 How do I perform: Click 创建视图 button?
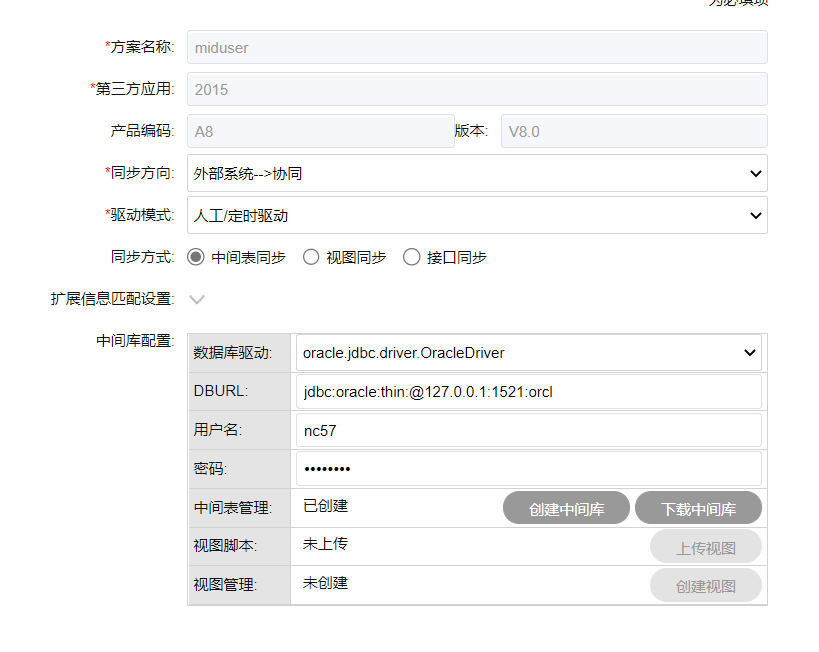[706, 585]
